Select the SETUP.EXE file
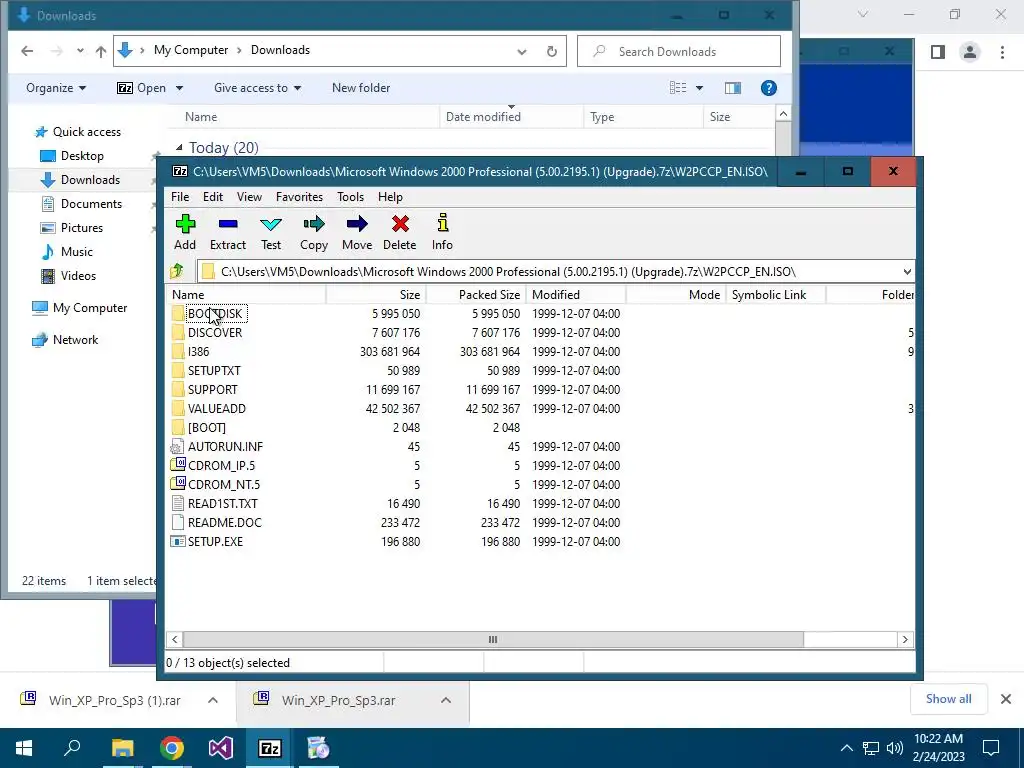Screen dimensions: 1024x768 216,541
